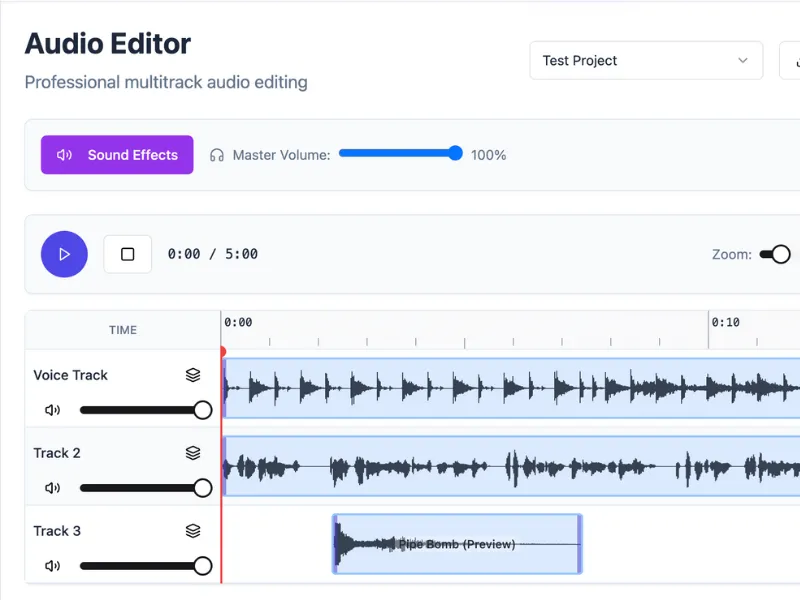
Task: Click the layers icon on Track 3
Action: [193, 531]
